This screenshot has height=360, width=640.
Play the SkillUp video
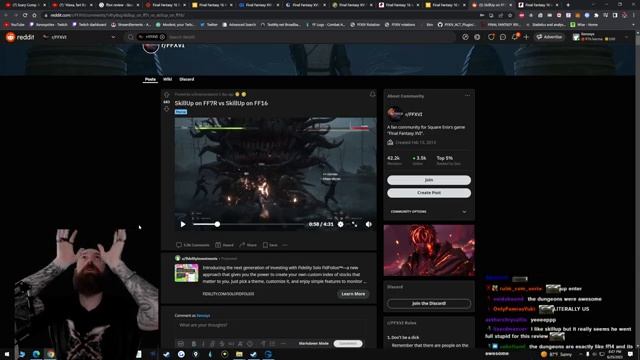(x=183, y=224)
